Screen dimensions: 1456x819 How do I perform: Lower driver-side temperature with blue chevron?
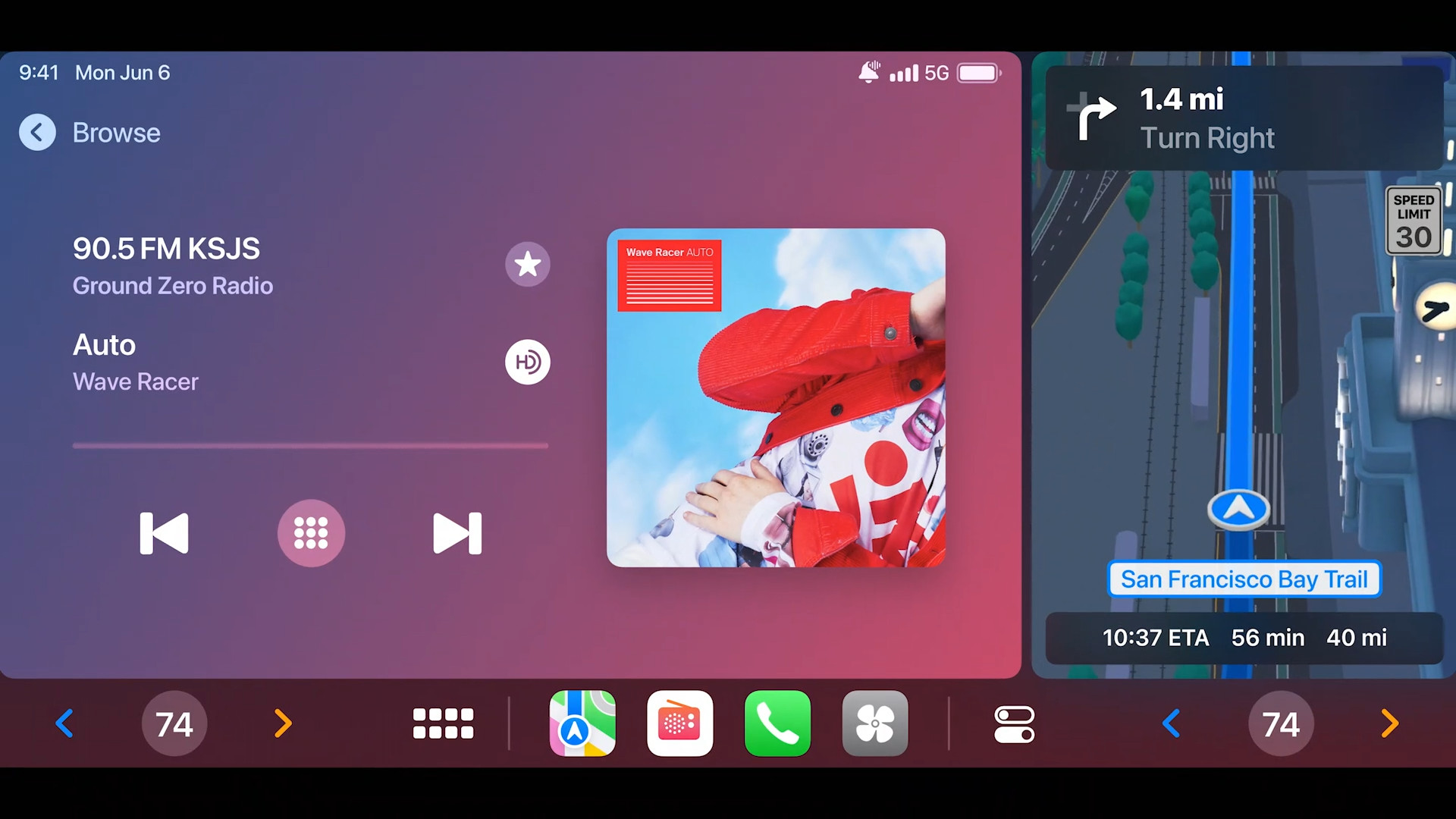click(65, 723)
